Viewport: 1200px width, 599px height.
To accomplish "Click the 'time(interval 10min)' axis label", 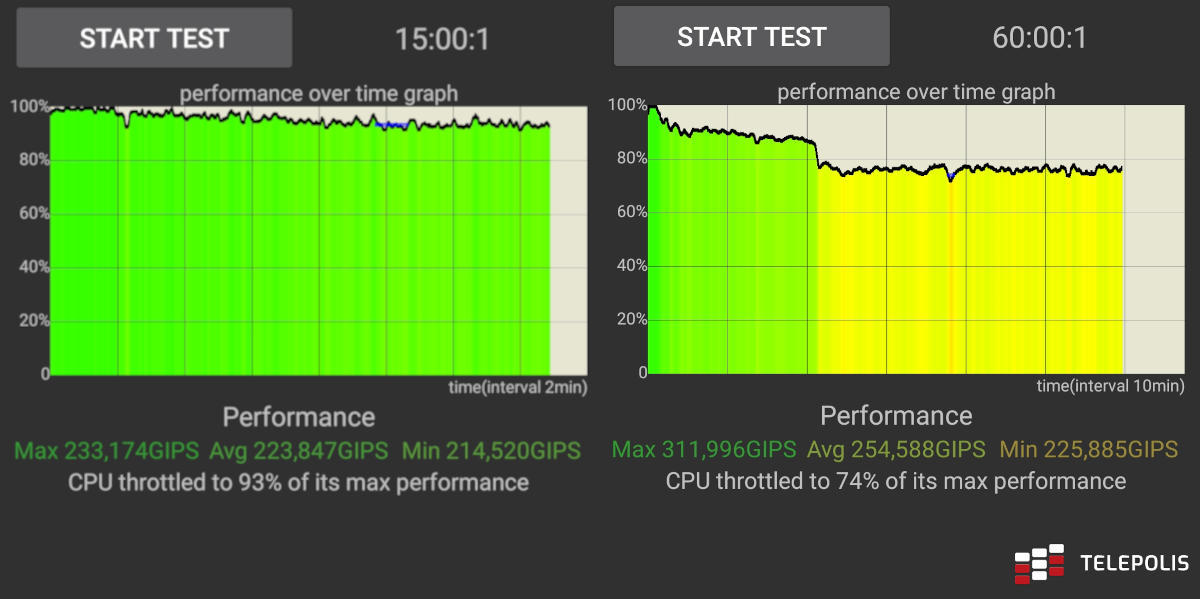I will coord(1110,386).
